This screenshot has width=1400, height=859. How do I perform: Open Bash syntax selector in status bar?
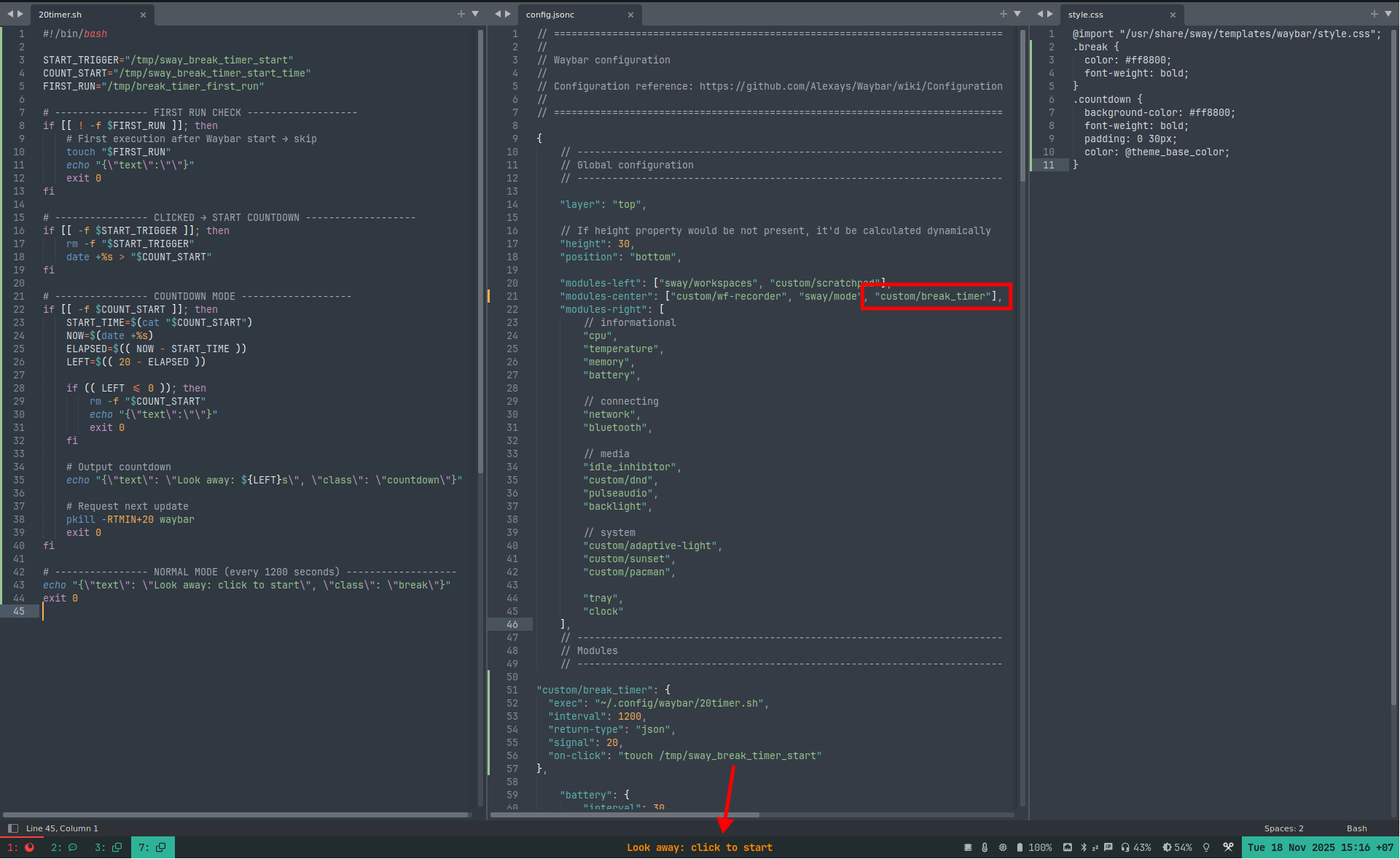[1356, 828]
